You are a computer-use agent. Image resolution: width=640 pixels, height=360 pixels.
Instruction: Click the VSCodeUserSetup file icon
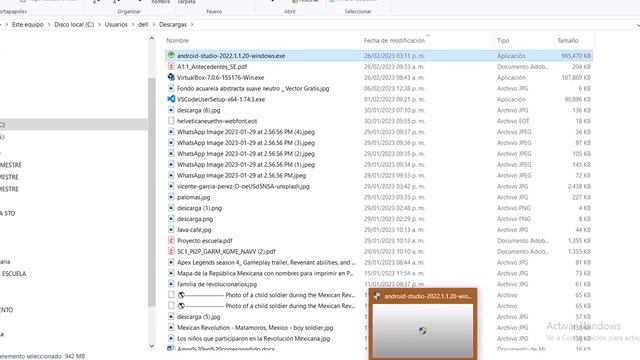(171, 99)
